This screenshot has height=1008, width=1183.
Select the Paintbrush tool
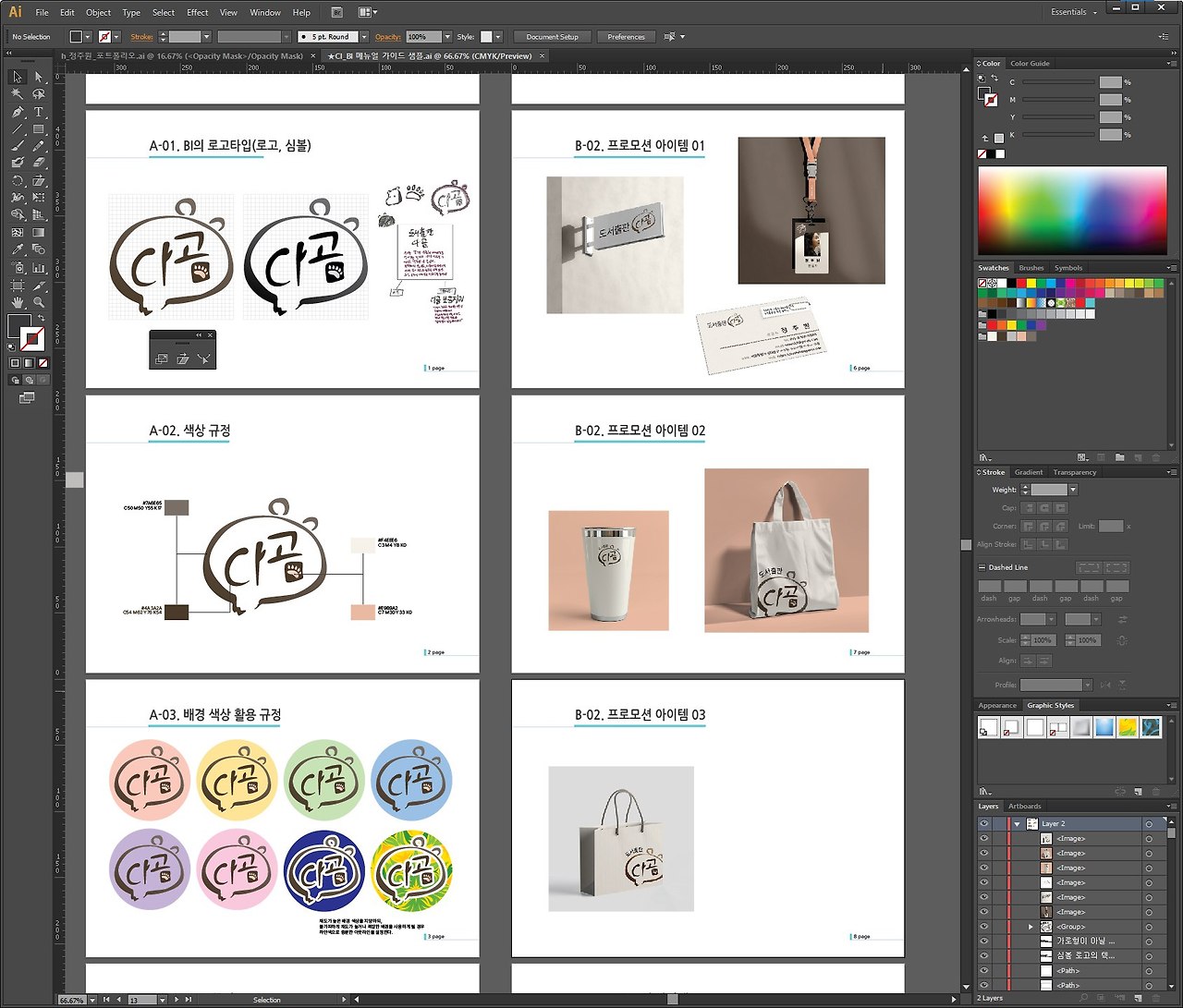coord(17,146)
